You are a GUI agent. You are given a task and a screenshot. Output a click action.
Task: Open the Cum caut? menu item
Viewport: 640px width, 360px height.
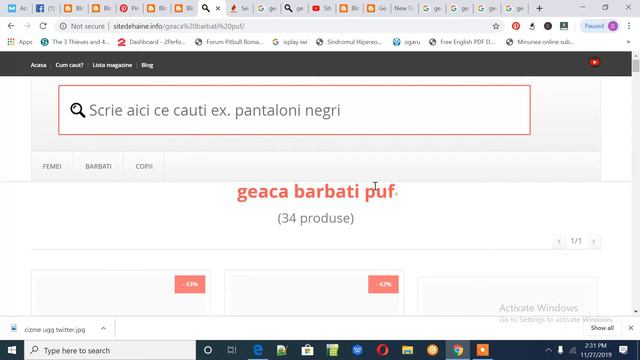(69, 65)
